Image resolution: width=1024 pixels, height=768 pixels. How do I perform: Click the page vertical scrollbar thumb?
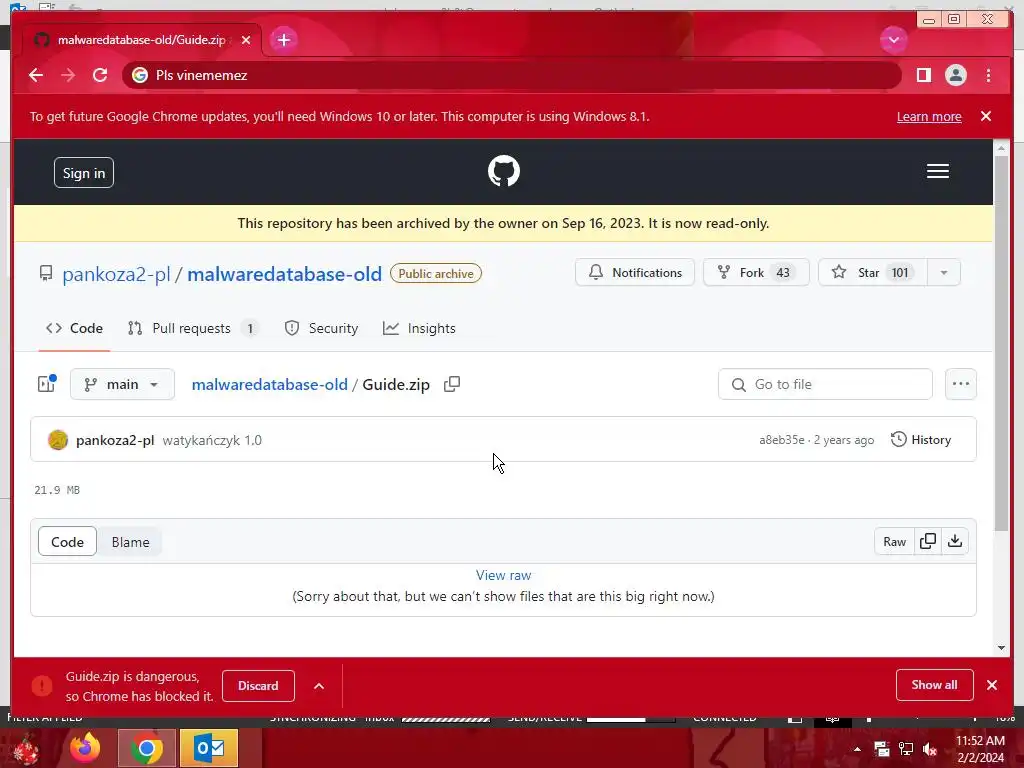click(x=1001, y=344)
